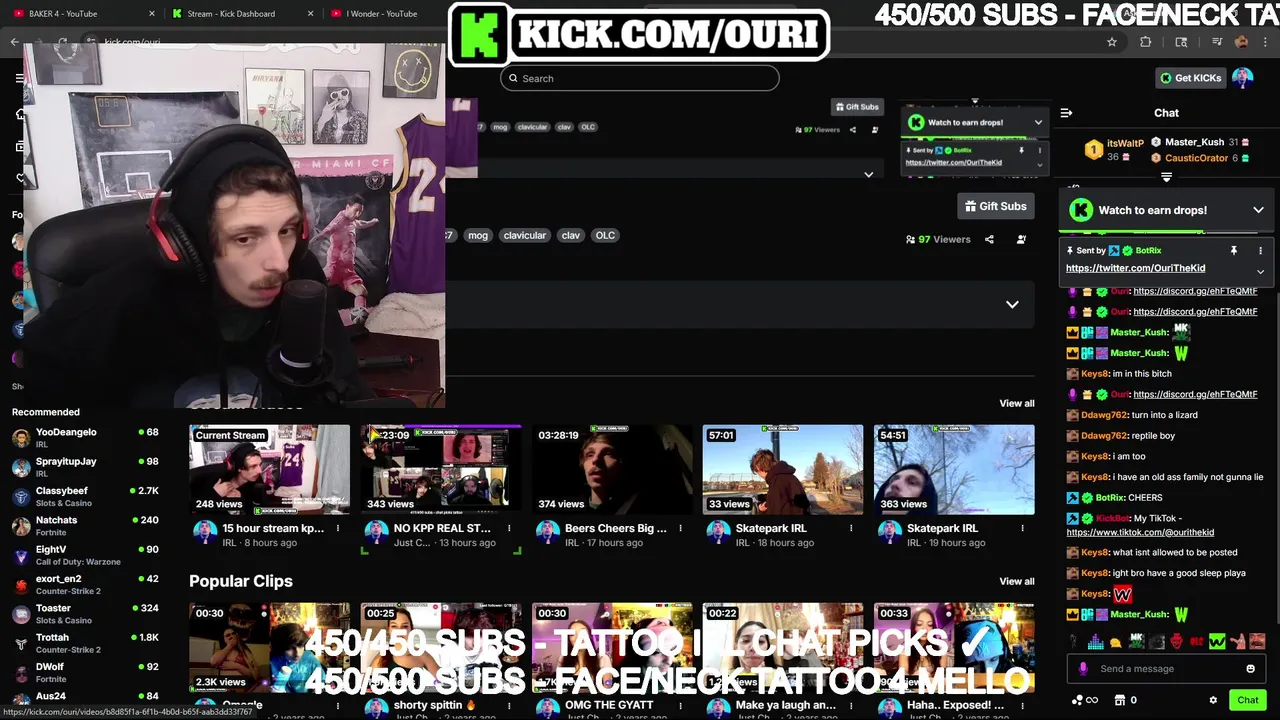Bookmark this page with the star icon
The image size is (1280, 720).
(1111, 42)
